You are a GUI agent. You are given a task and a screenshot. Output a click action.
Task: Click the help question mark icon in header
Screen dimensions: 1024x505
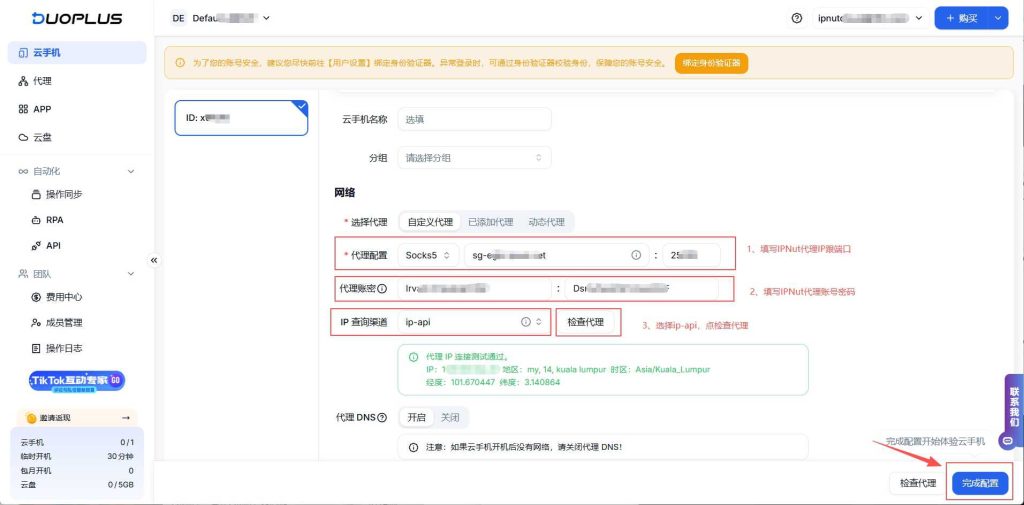coord(797,18)
